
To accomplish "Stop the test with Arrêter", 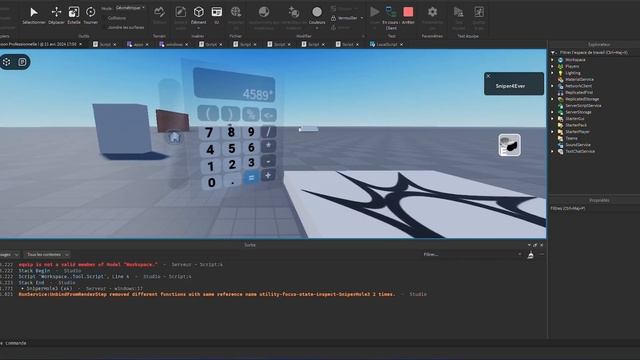I will pyautogui.click(x=408, y=16).
